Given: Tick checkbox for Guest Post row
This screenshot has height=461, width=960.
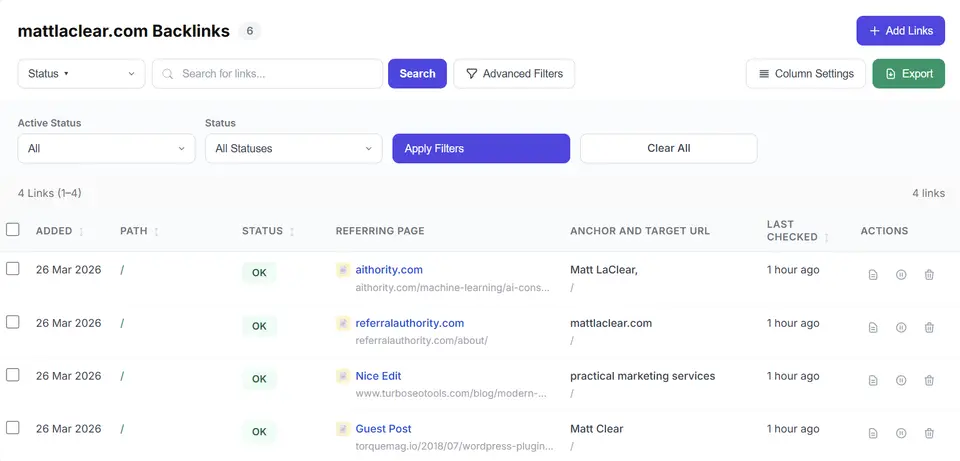Looking at the screenshot, I should tap(13, 427).
